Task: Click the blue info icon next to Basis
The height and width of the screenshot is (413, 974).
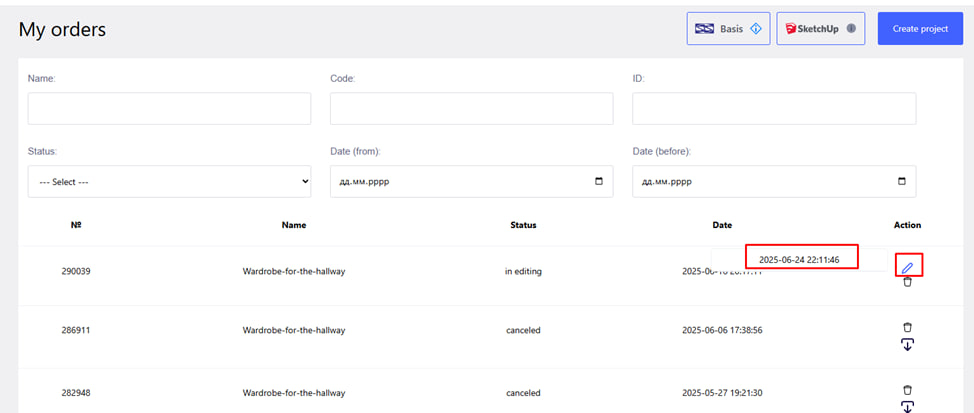Action: pyautogui.click(x=756, y=29)
